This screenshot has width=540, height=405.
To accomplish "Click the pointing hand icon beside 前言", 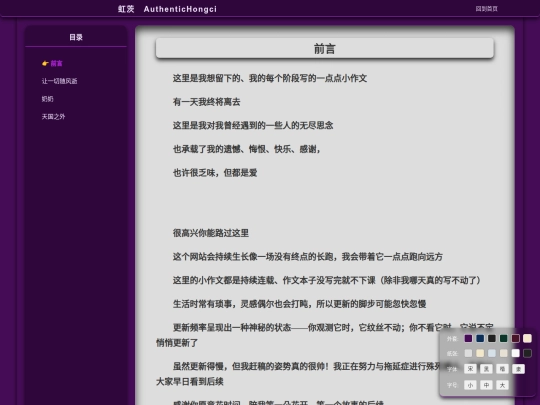I will pyautogui.click(x=45, y=63).
